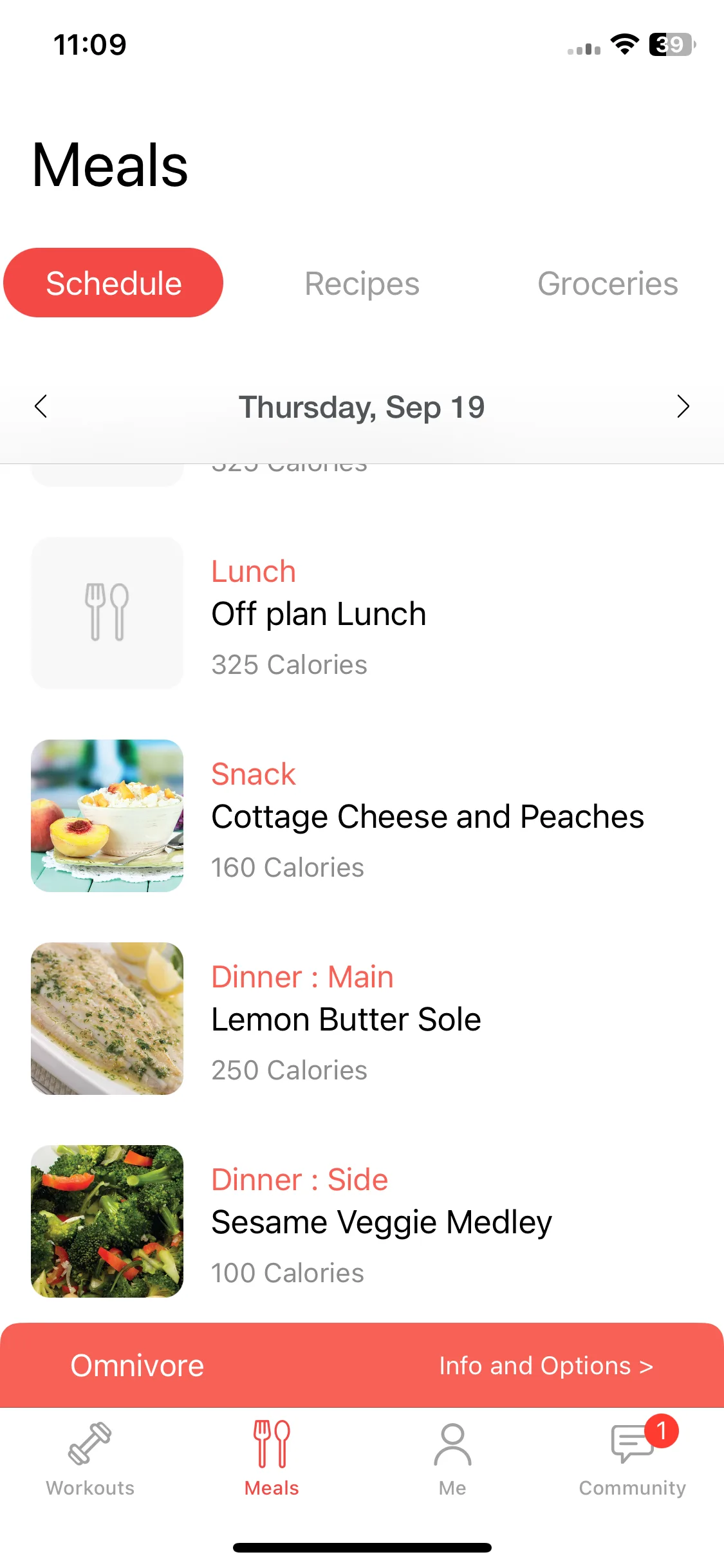This screenshot has height=1568, width=724.
Task: Tap the battery indicator icon
Action: point(672,44)
